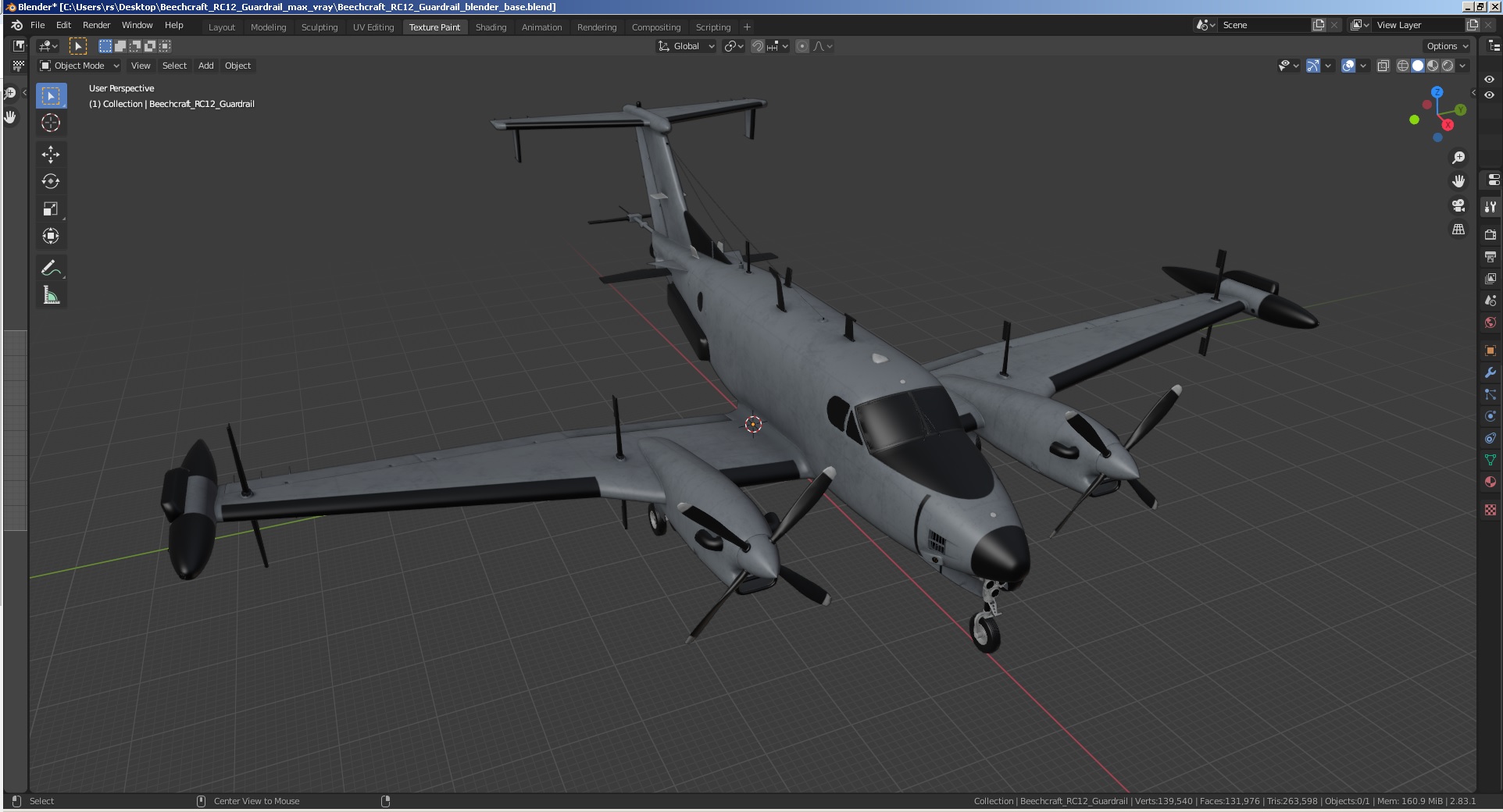This screenshot has width=1503, height=812.
Task: Click the Pan view hand gizmo
Action: click(1458, 181)
